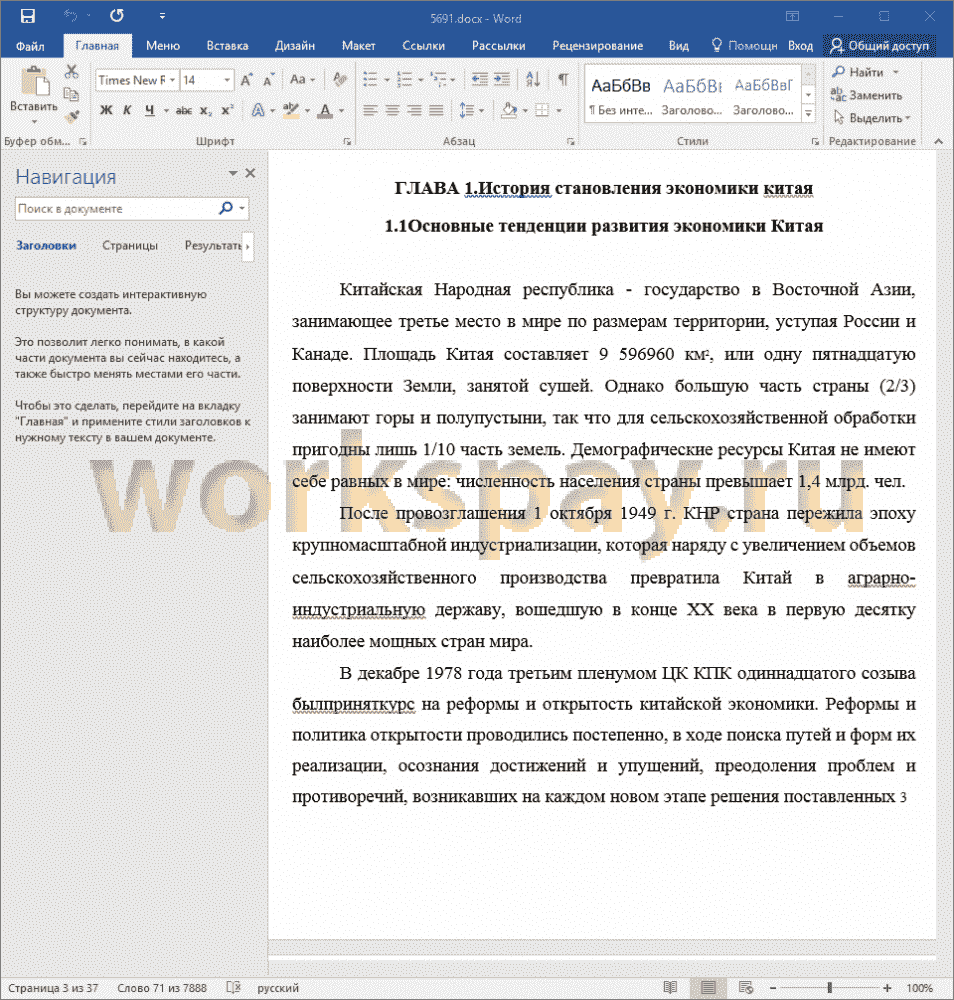
Task: Undo the last action
Action: (x=70, y=16)
